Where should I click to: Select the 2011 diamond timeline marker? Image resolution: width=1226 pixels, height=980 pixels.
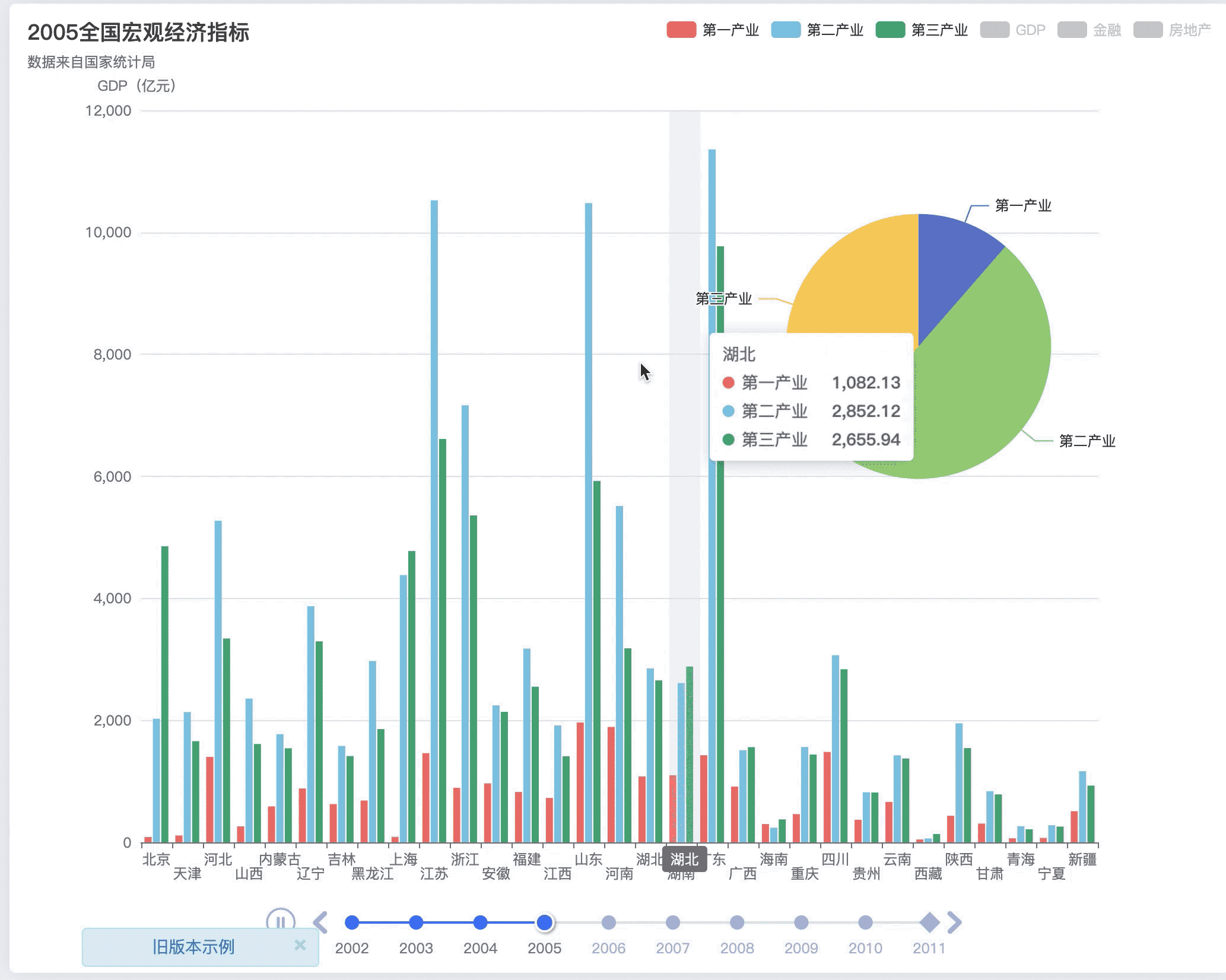[929, 922]
